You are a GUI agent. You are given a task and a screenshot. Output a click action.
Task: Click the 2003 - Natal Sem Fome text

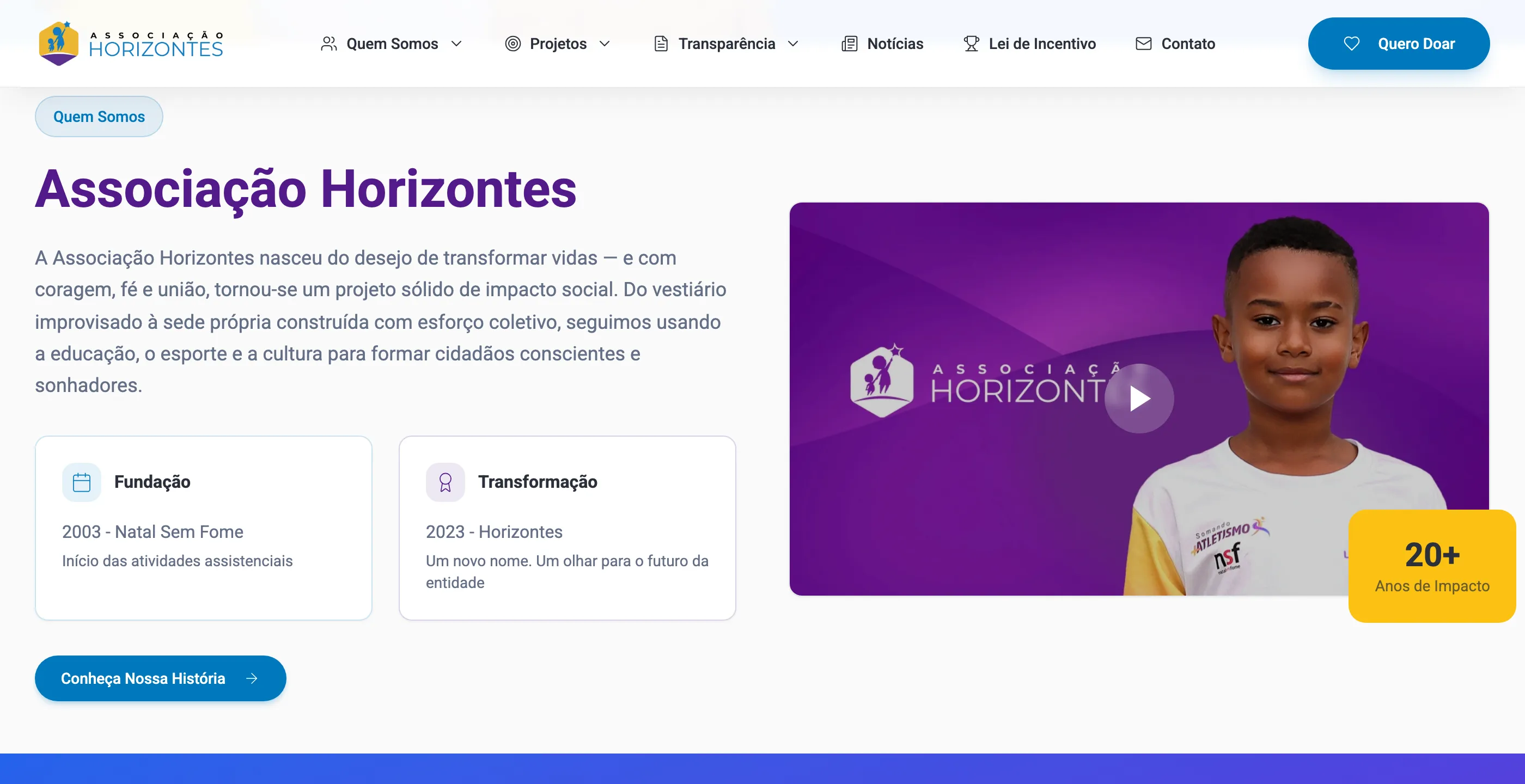(152, 532)
